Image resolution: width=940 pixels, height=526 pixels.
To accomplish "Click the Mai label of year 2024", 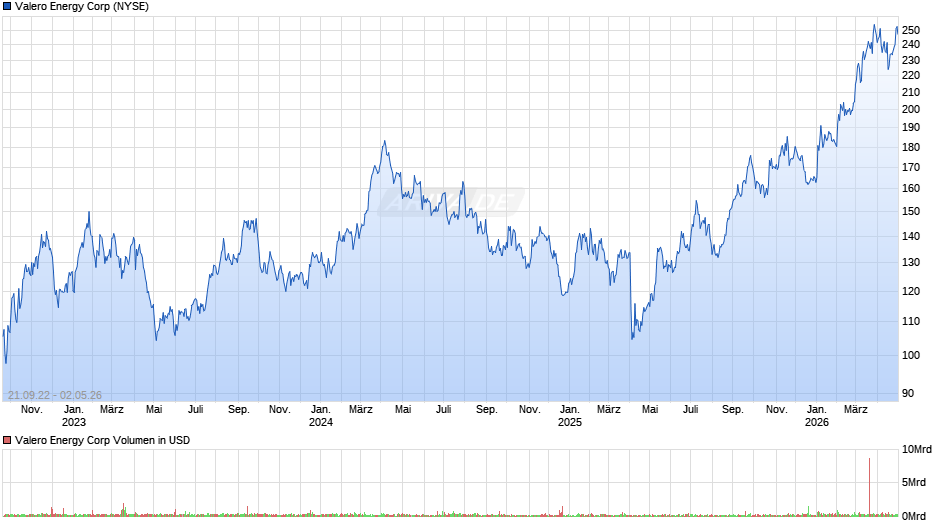I will (x=403, y=410).
